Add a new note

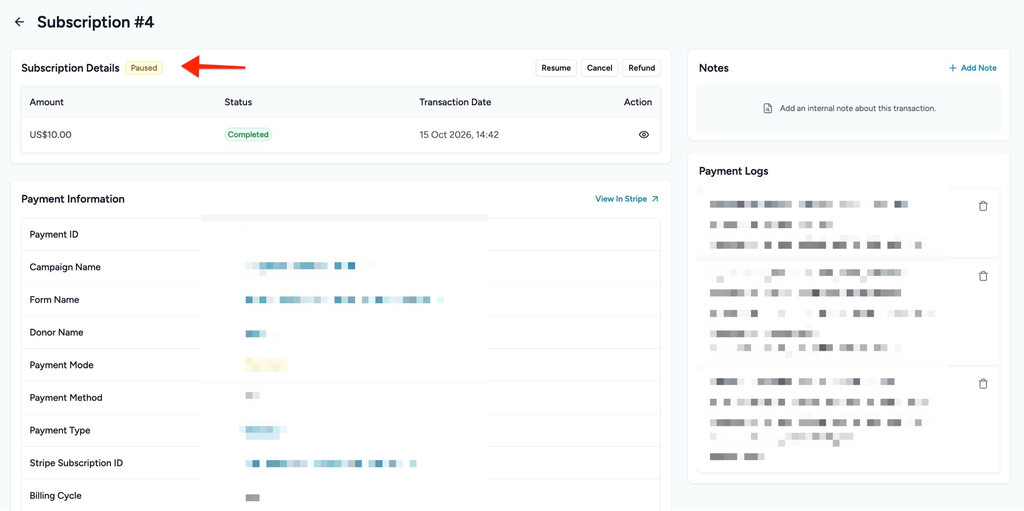[973, 68]
